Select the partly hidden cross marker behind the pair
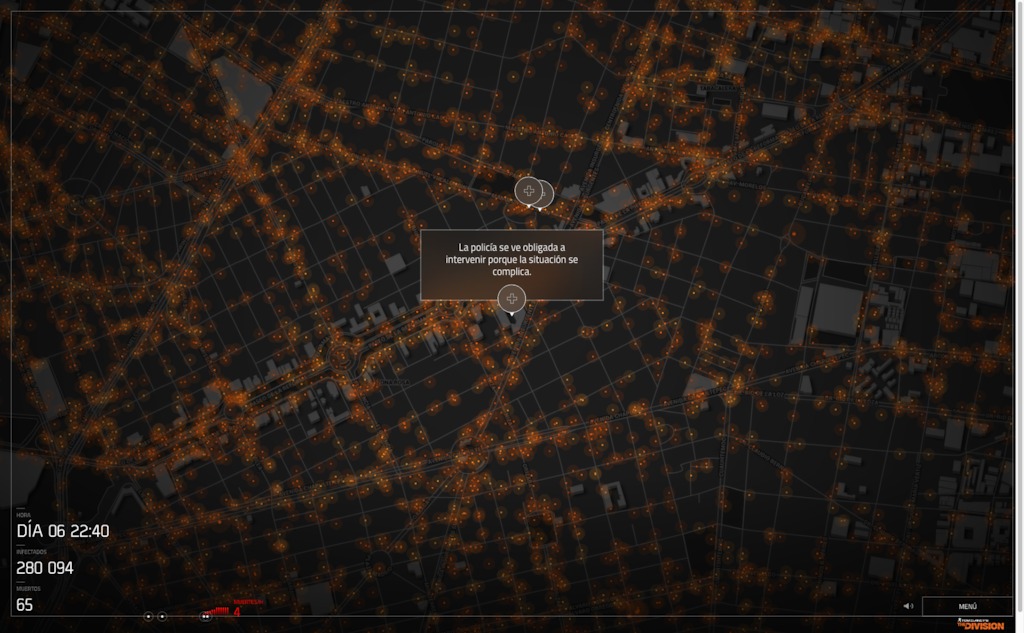 pos(549,194)
